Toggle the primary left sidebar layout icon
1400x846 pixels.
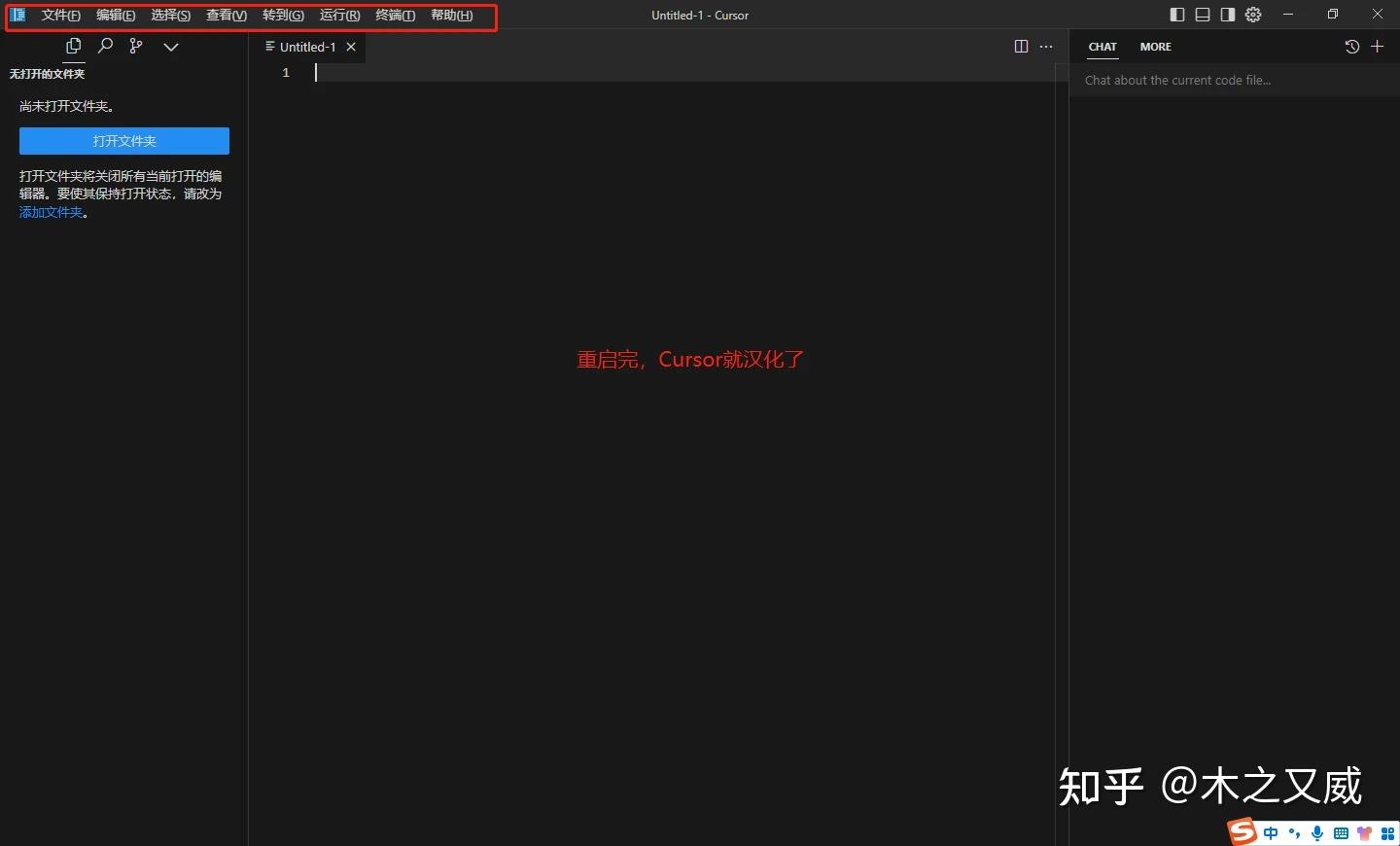click(x=1177, y=15)
